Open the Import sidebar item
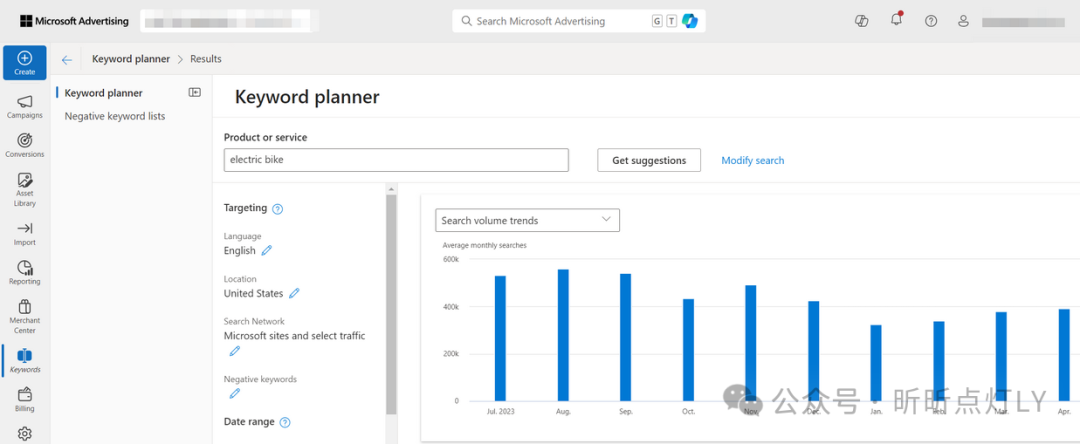Viewport: 1080px width, 444px height. (25, 234)
